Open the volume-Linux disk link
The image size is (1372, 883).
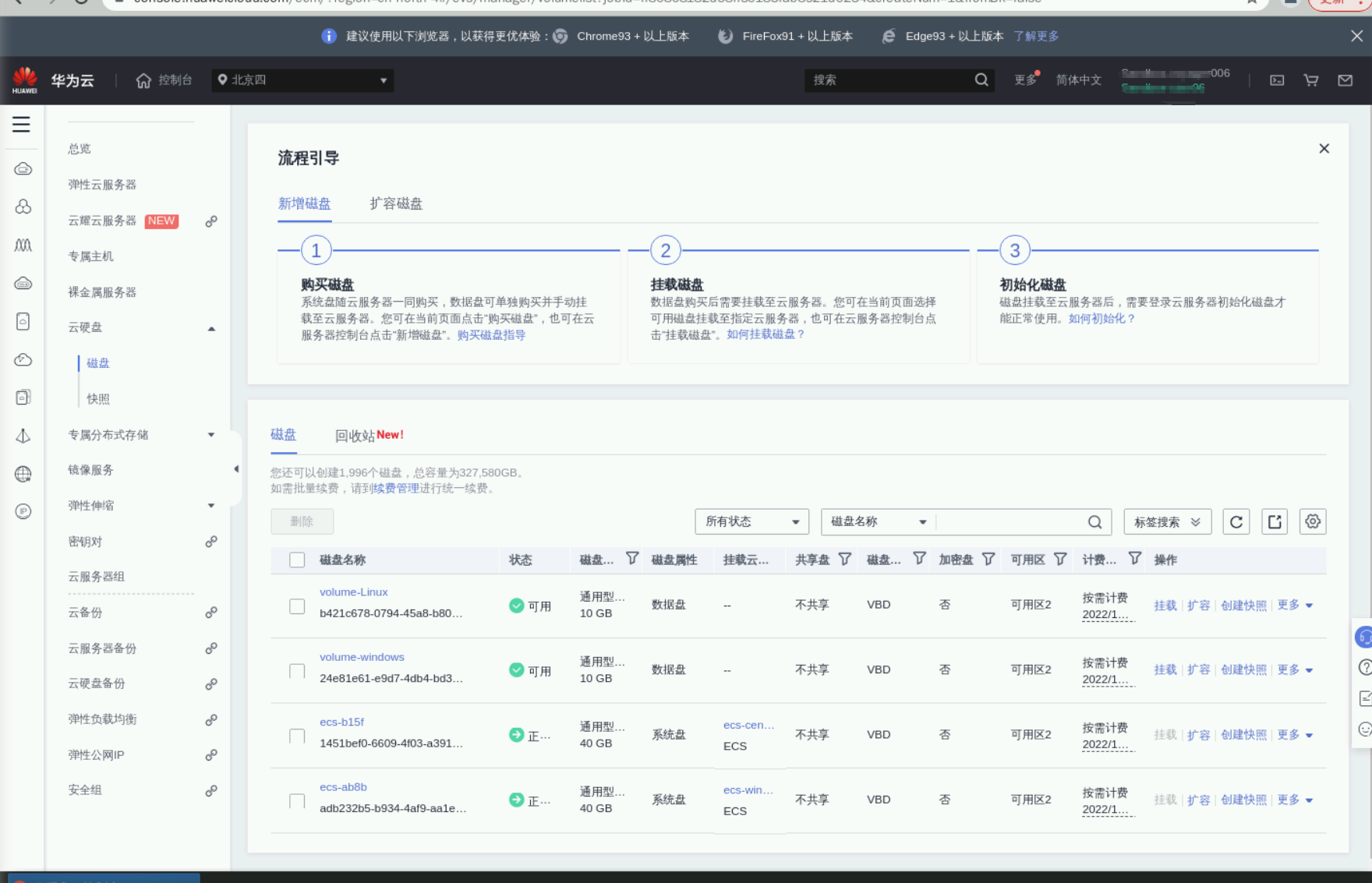[354, 592]
